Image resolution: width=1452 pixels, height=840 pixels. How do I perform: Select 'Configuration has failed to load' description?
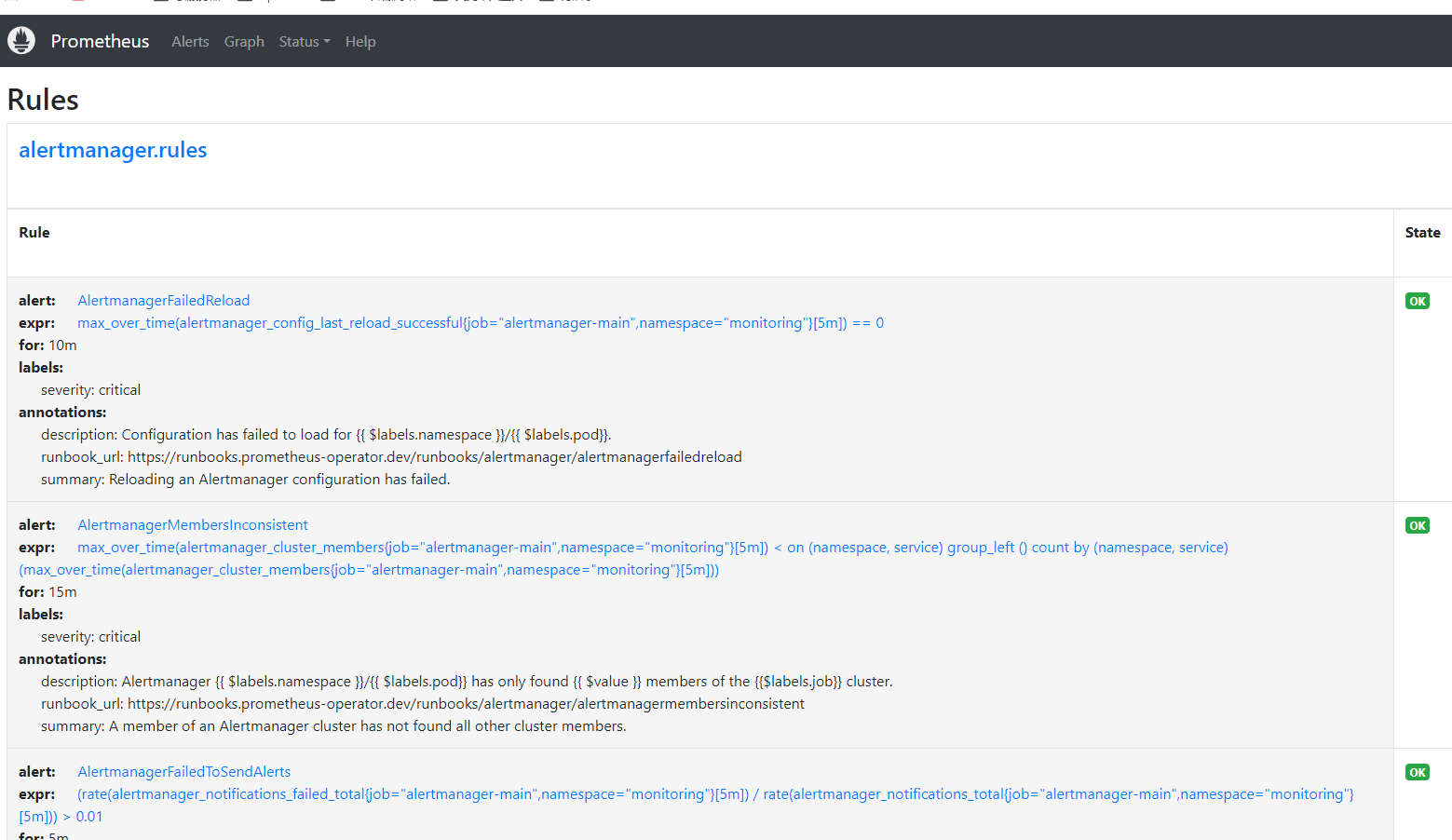tap(326, 435)
